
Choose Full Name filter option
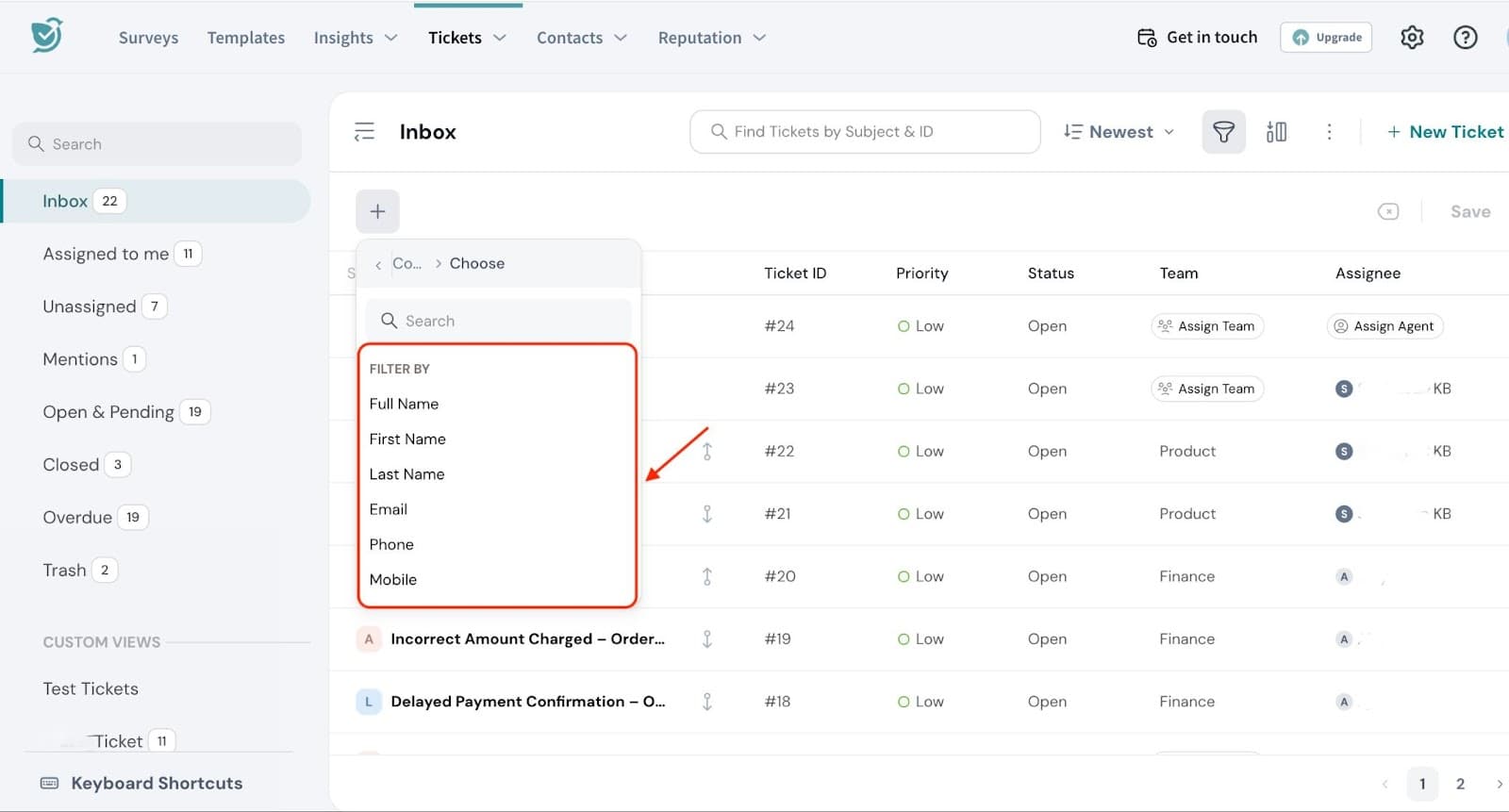click(x=404, y=404)
